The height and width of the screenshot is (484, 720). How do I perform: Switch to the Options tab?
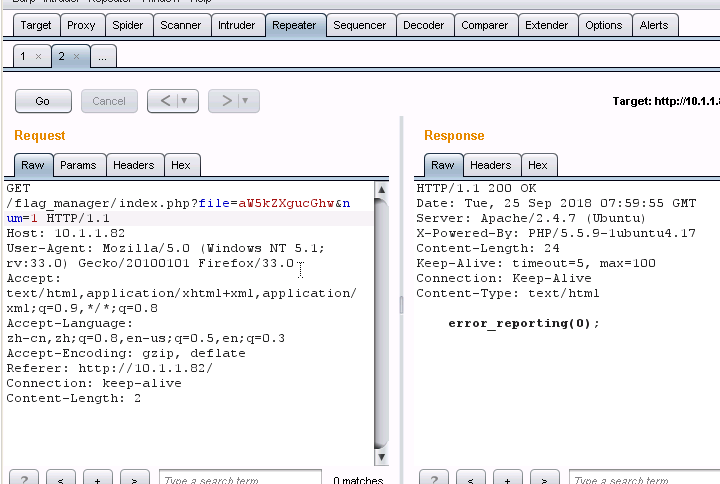tap(604, 25)
